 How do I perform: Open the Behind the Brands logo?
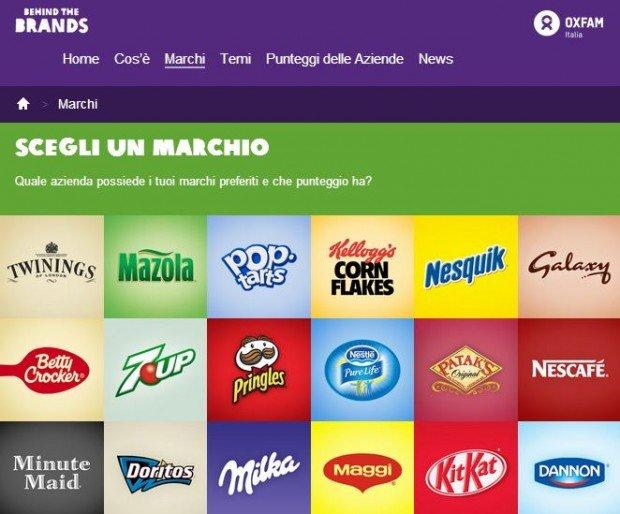52,21
